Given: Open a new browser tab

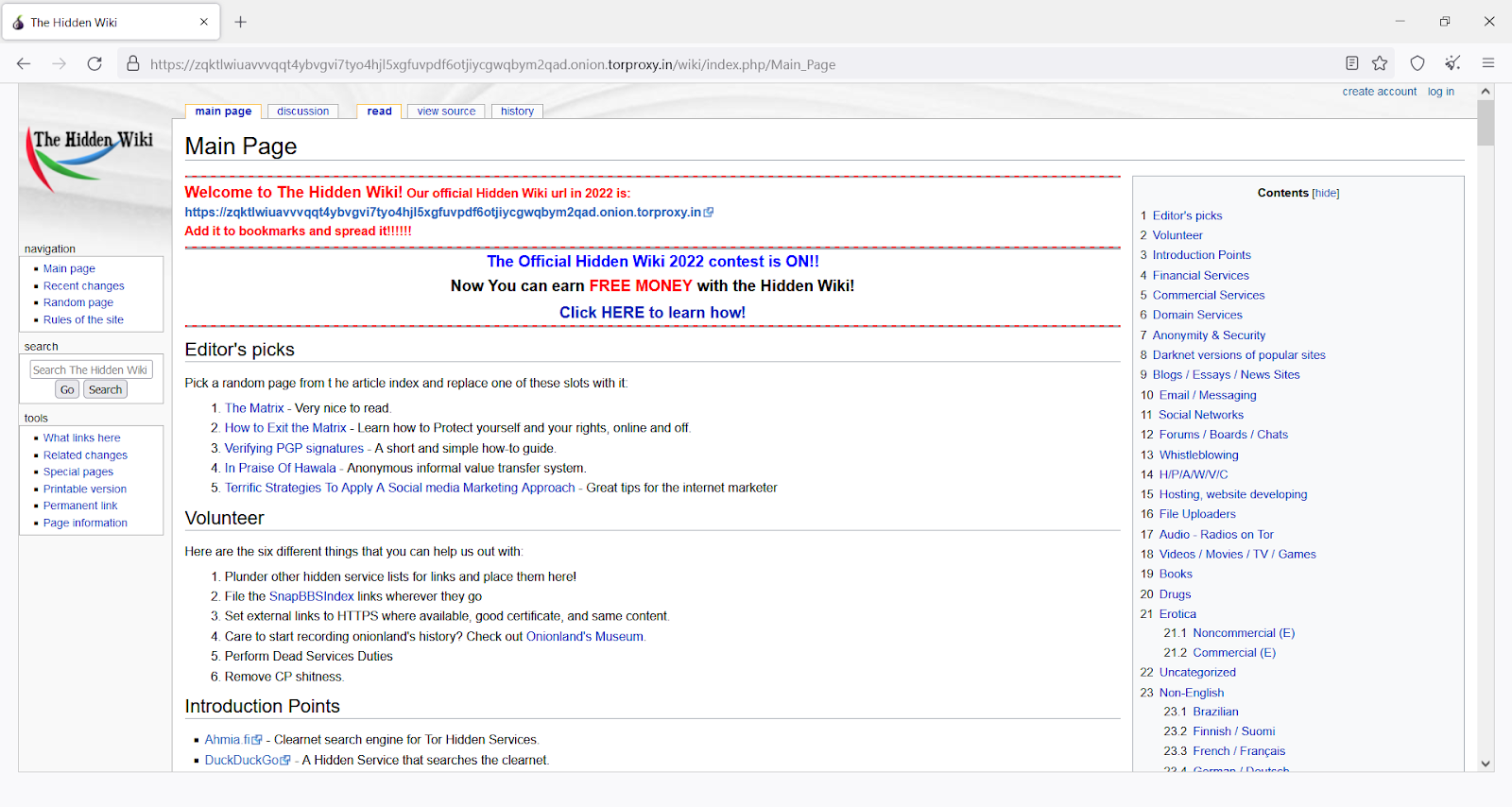Looking at the screenshot, I should point(241,22).
